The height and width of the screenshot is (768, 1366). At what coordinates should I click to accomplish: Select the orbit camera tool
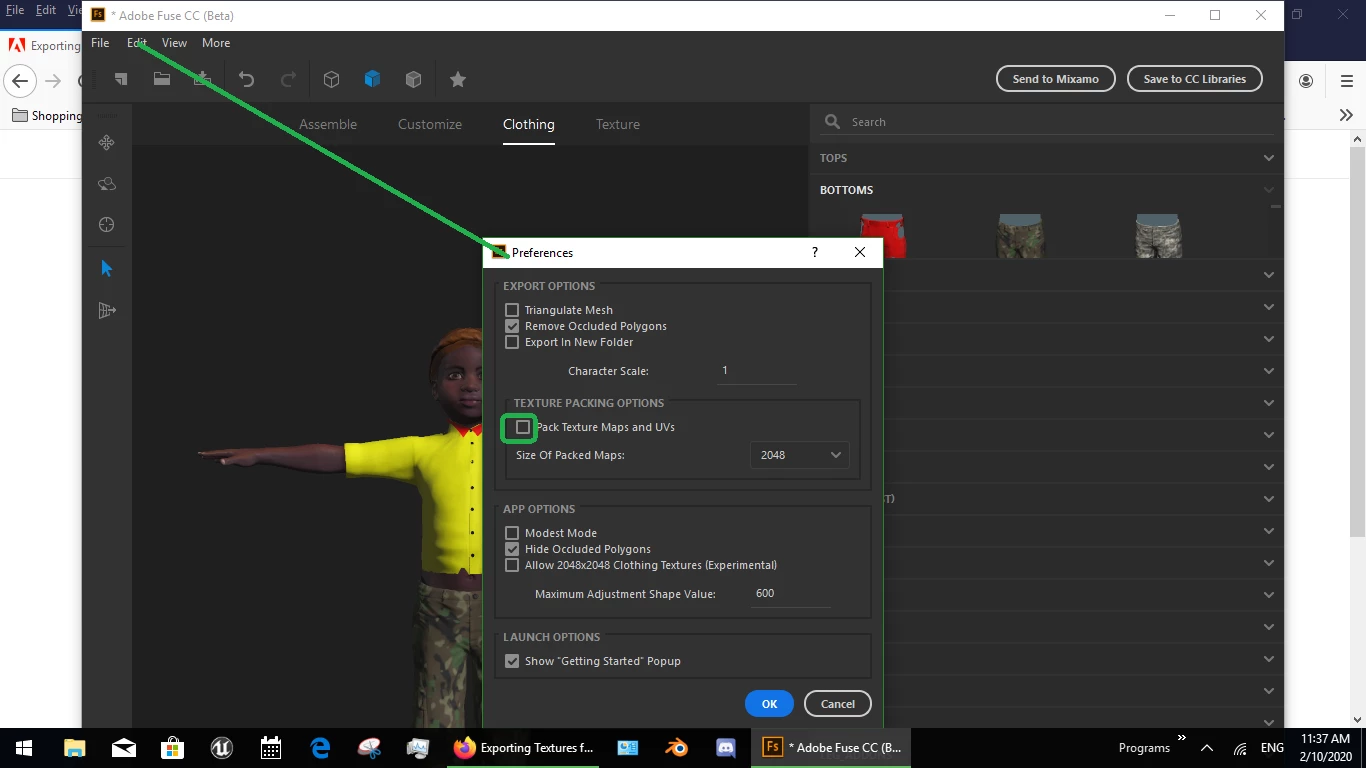[x=107, y=184]
